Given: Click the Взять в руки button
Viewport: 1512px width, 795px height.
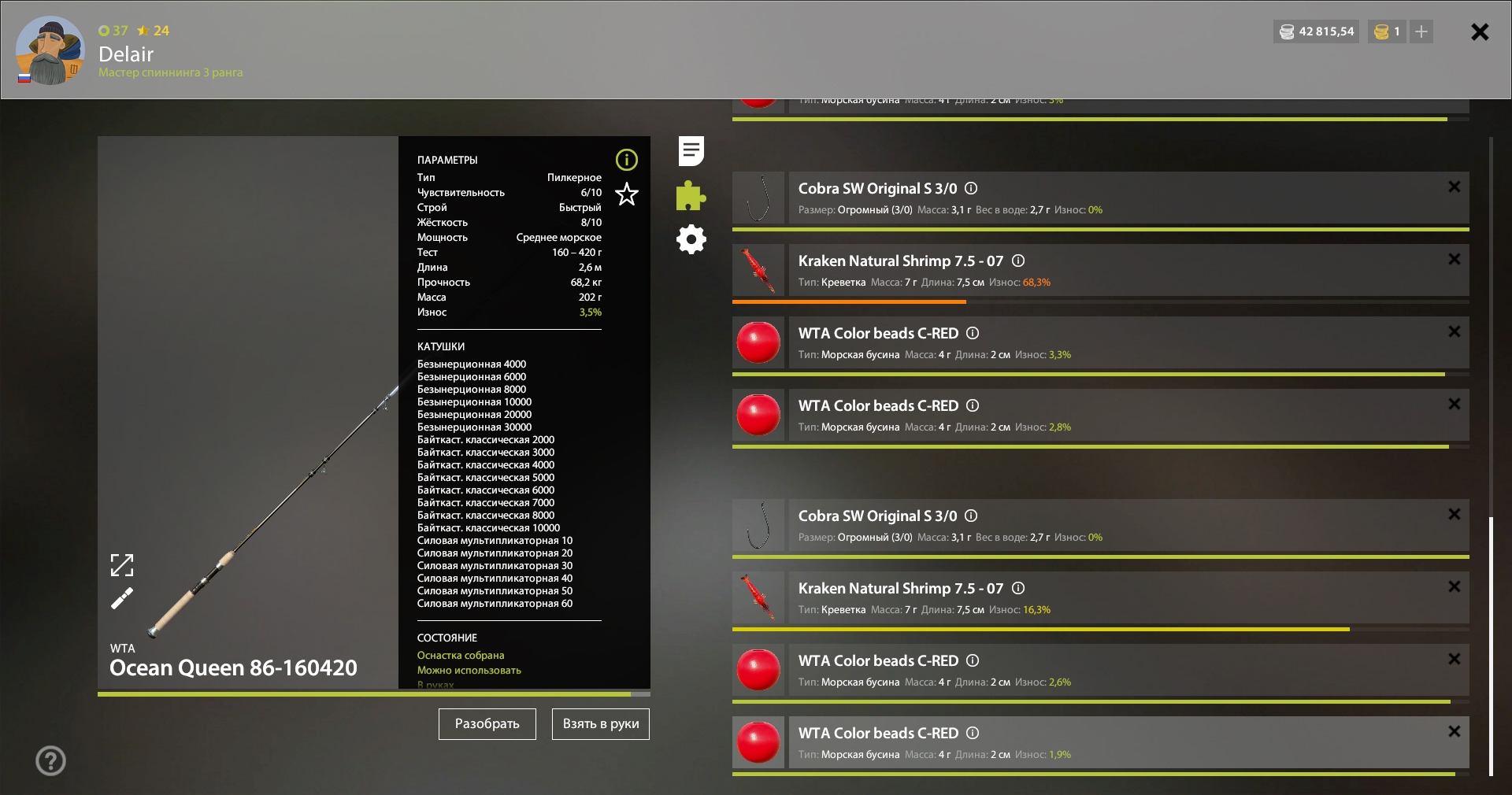Looking at the screenshot, I should [601, 724].
